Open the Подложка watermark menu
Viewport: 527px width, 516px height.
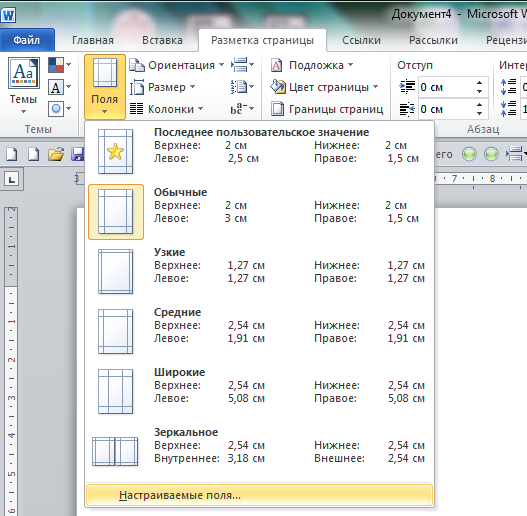tap(312, 65)
